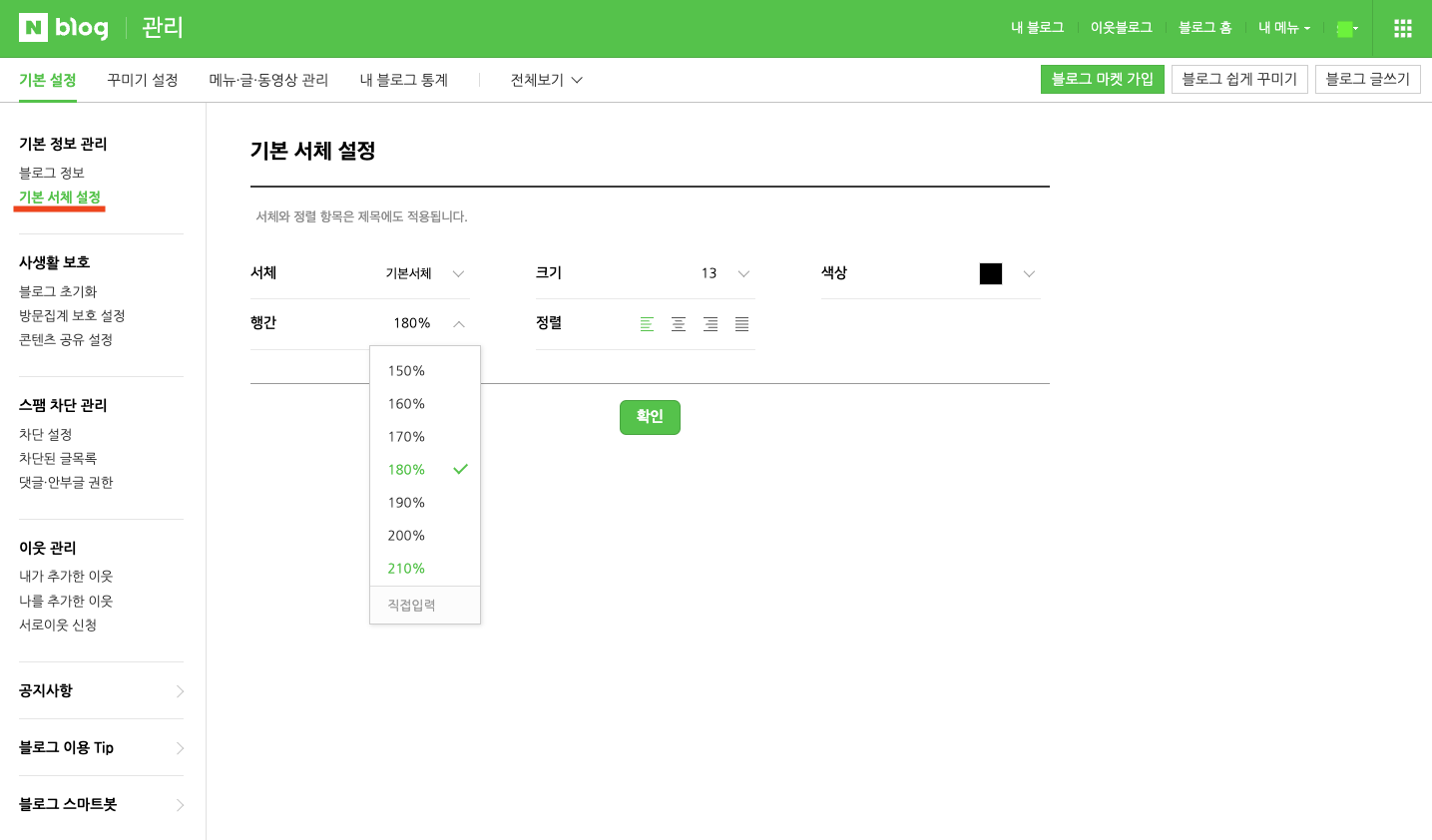
Task: Open 나를 추가한 이웃 in sidebar
Action: pos(66,601)
